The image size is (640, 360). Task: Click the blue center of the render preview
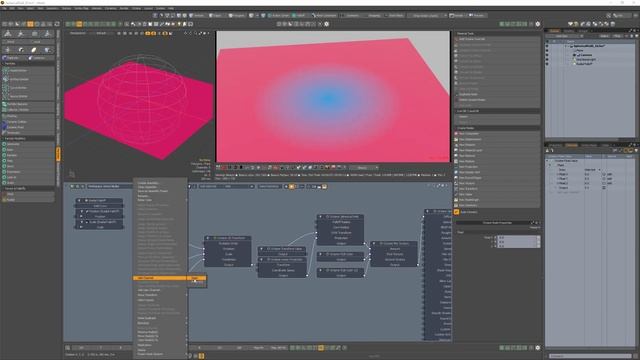[x=328, y=98]
